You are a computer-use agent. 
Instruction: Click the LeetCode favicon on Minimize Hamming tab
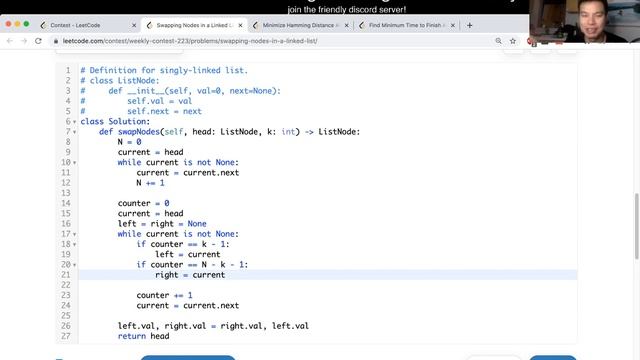coord(256,25)
